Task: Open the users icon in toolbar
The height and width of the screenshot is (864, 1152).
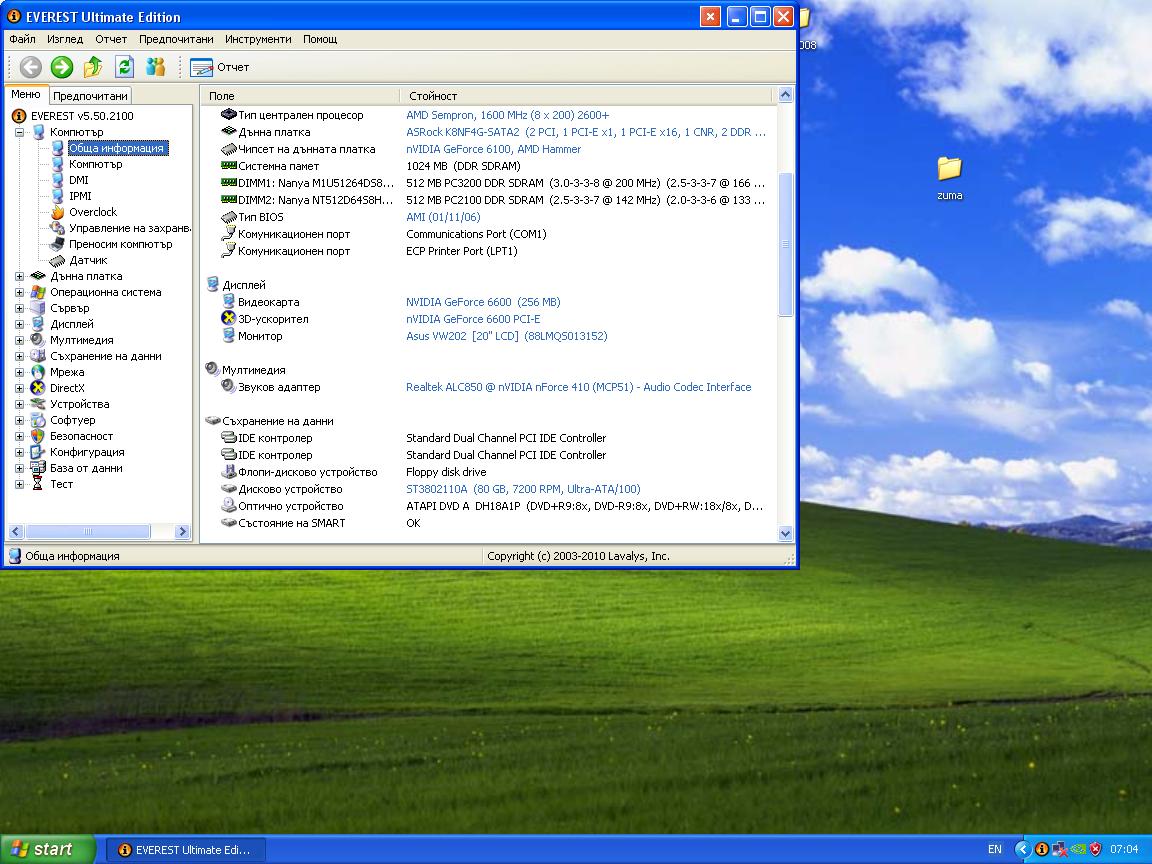Action: tap(155, 67)
